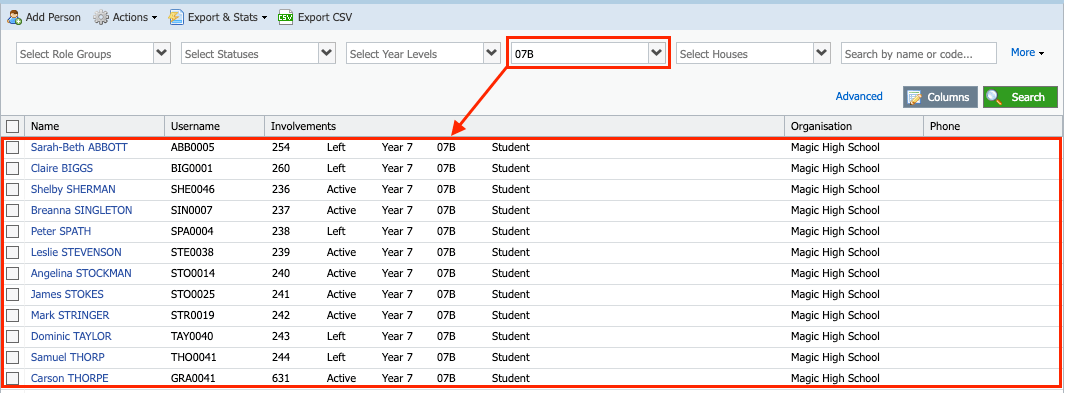Open the More menu

[1027, 53]
